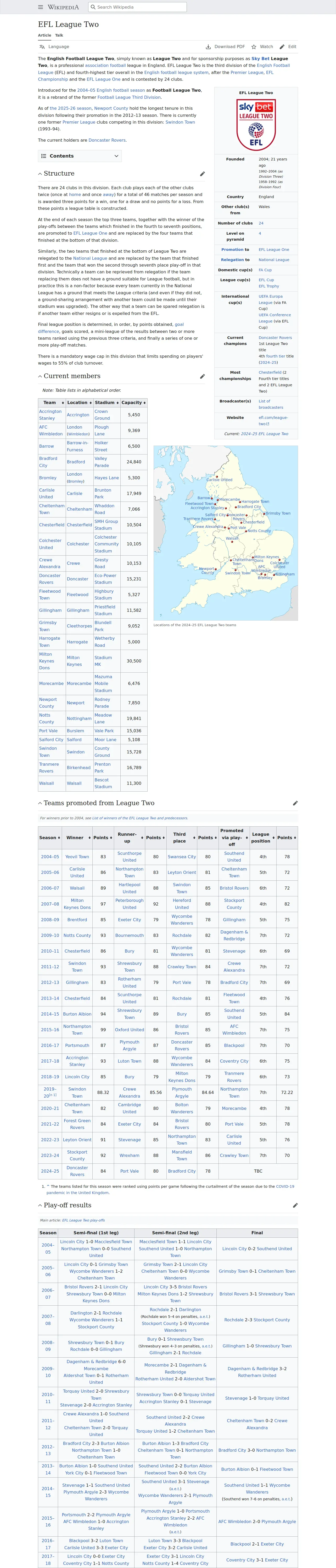
Task: Open the hamburger main menu icon
Action: [41, 7]
